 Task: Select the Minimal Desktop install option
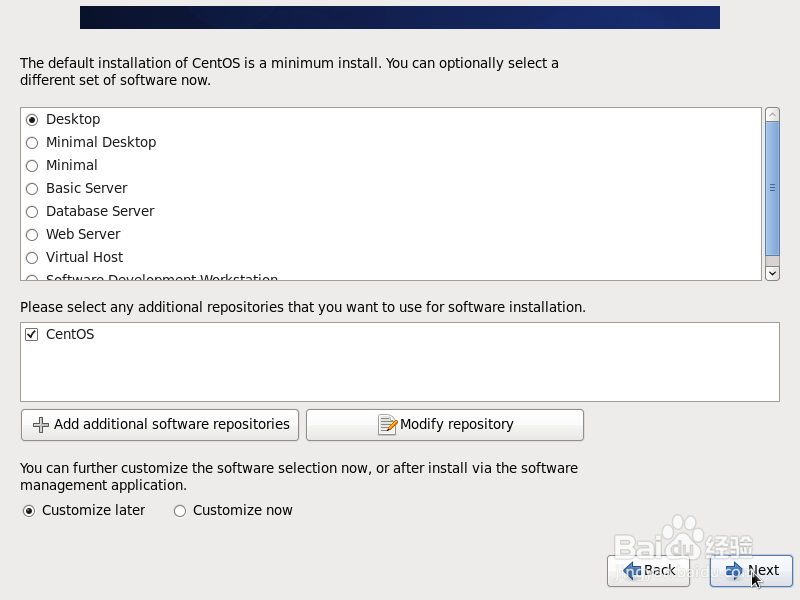coord(31,142)
